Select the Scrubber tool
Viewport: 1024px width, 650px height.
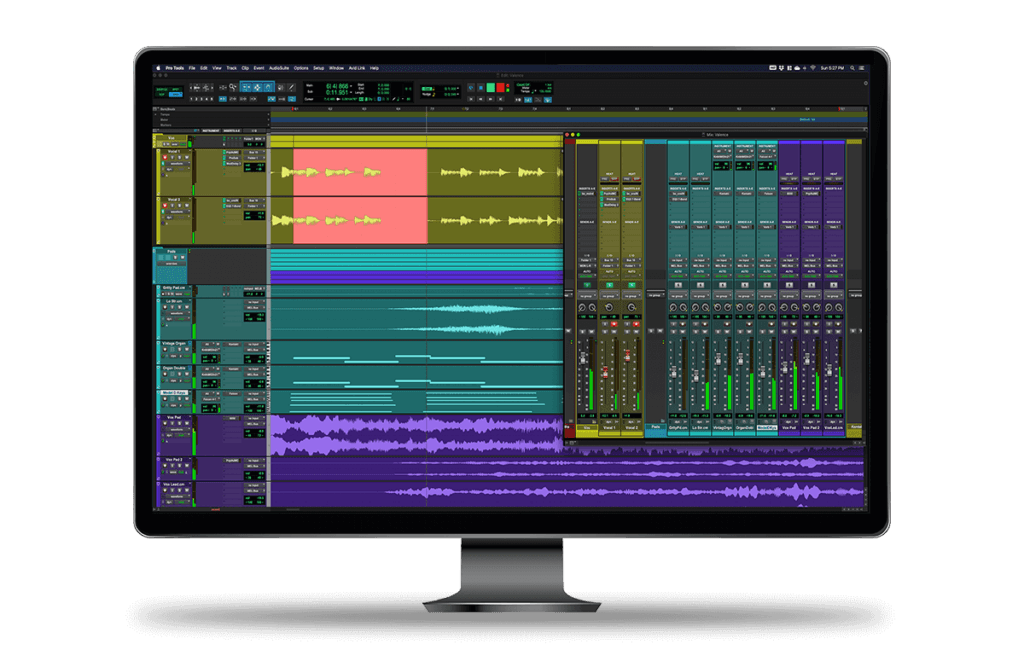coord(281,87)
